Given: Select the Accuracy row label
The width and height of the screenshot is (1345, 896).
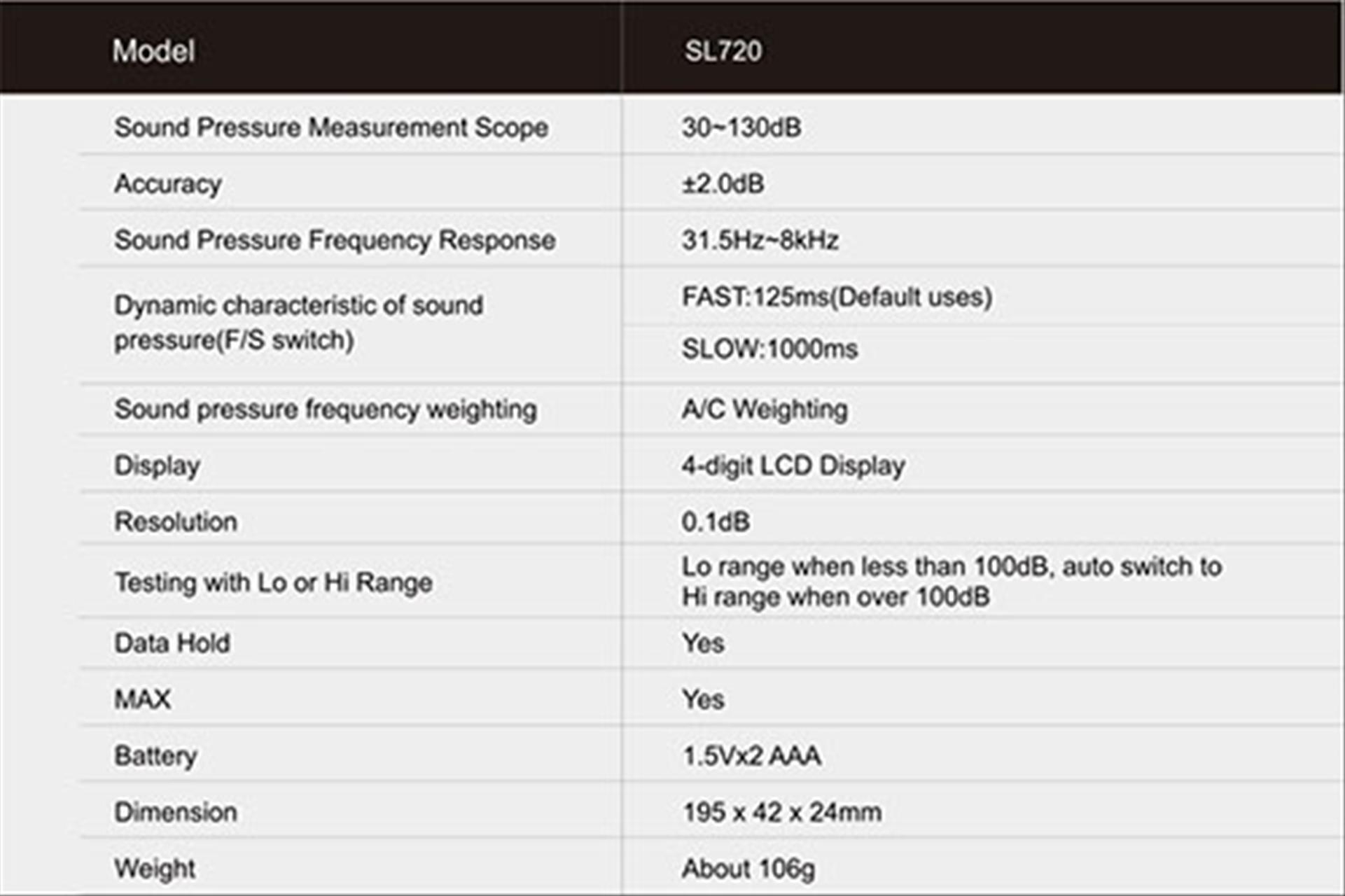Looking at the screenshot, I should 168,184.
